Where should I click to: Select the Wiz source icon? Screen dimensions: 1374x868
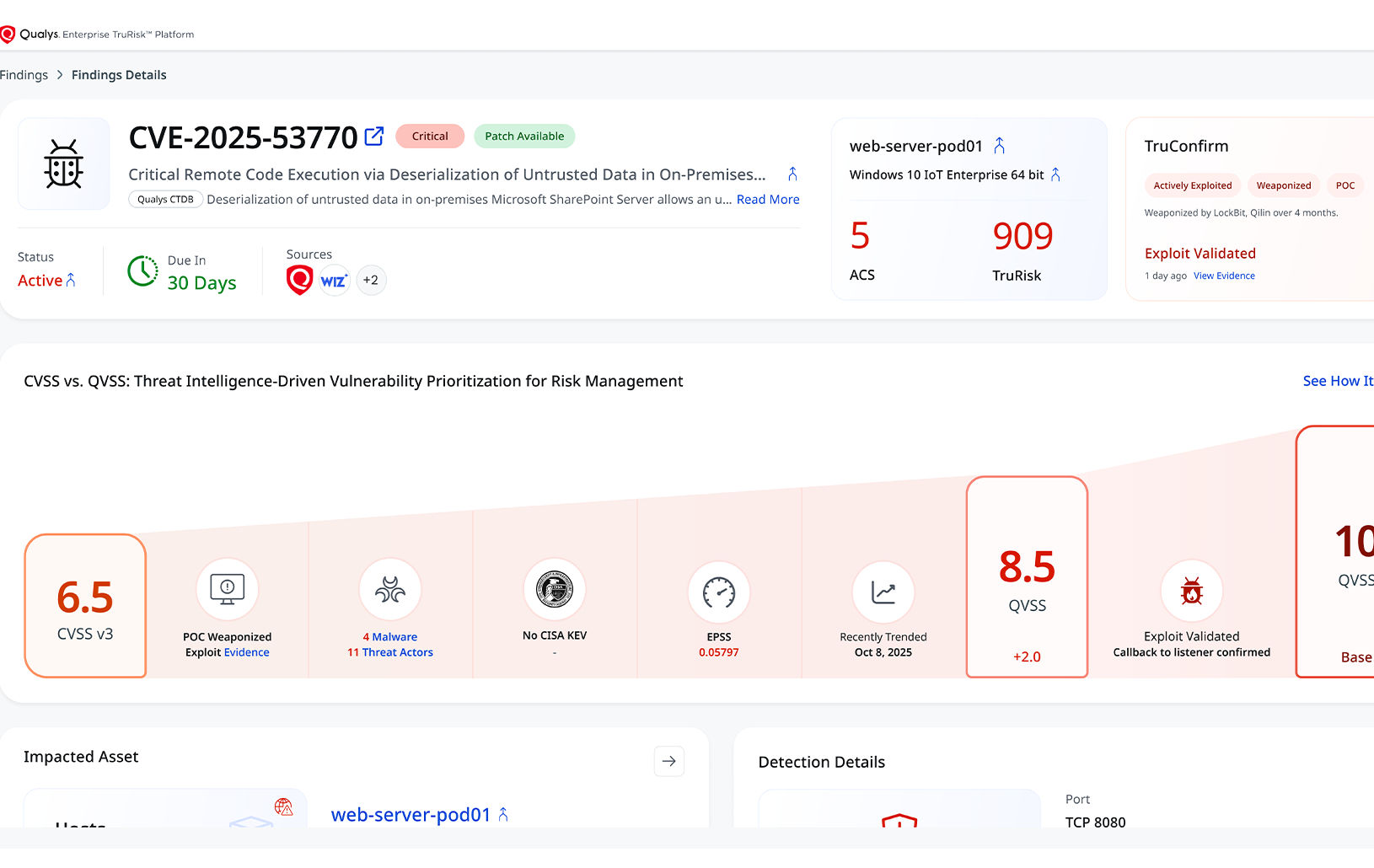point(334,281)
